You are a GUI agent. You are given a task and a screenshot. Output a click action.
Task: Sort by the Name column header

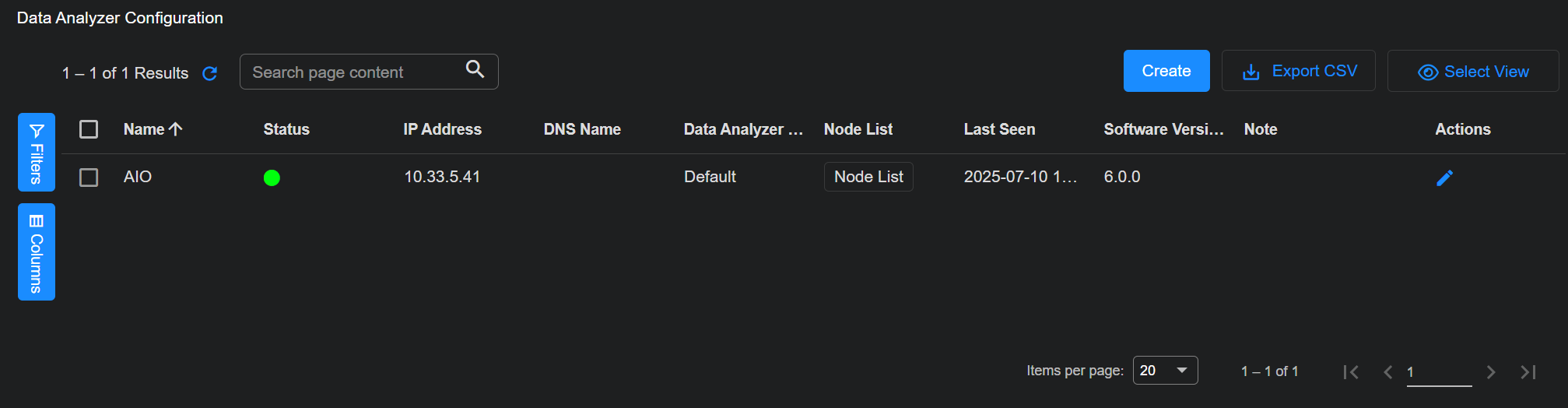(144, 129)
